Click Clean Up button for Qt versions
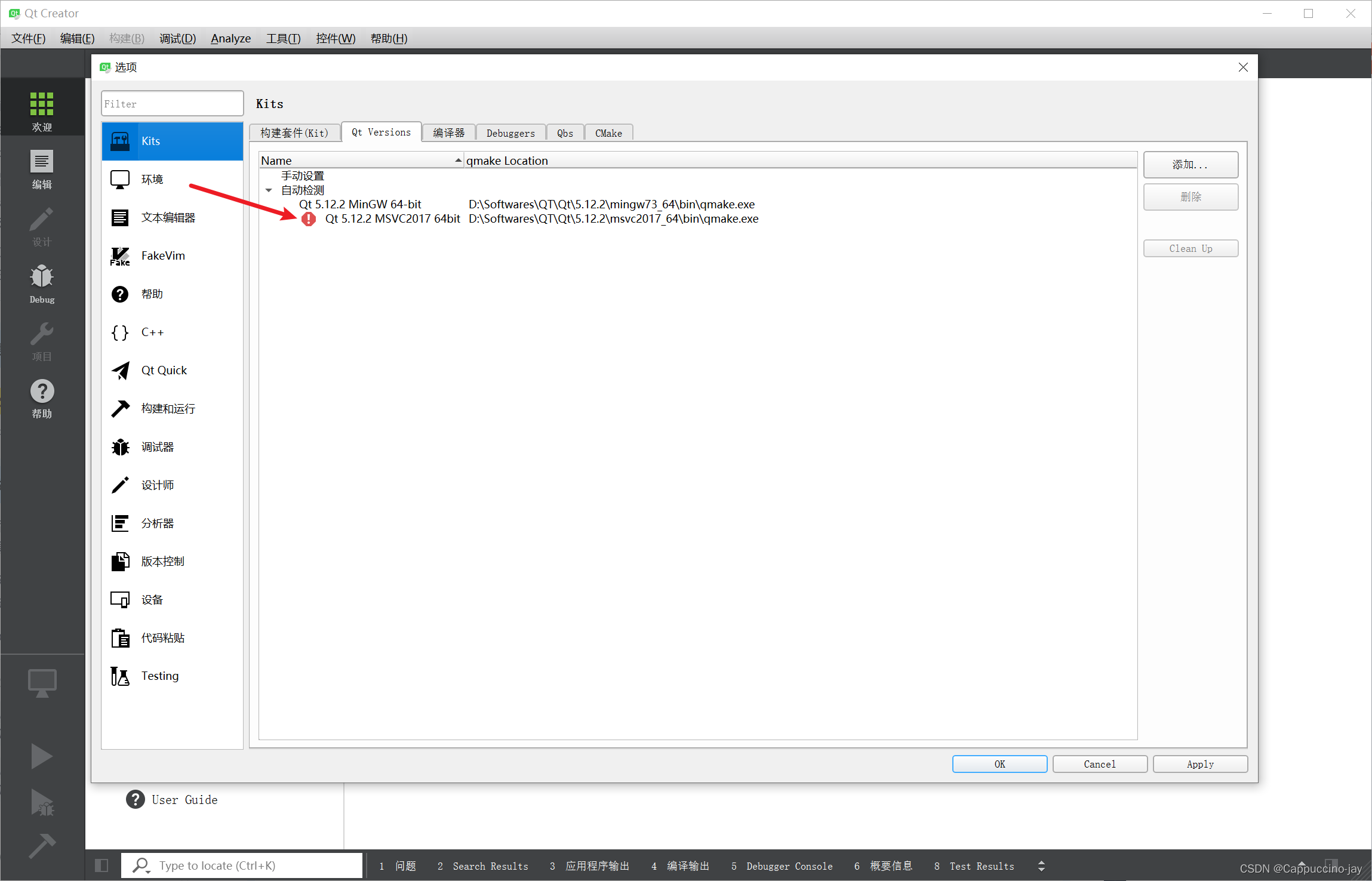Viewport: 1372px width, 881px height. coord(1192,249)
